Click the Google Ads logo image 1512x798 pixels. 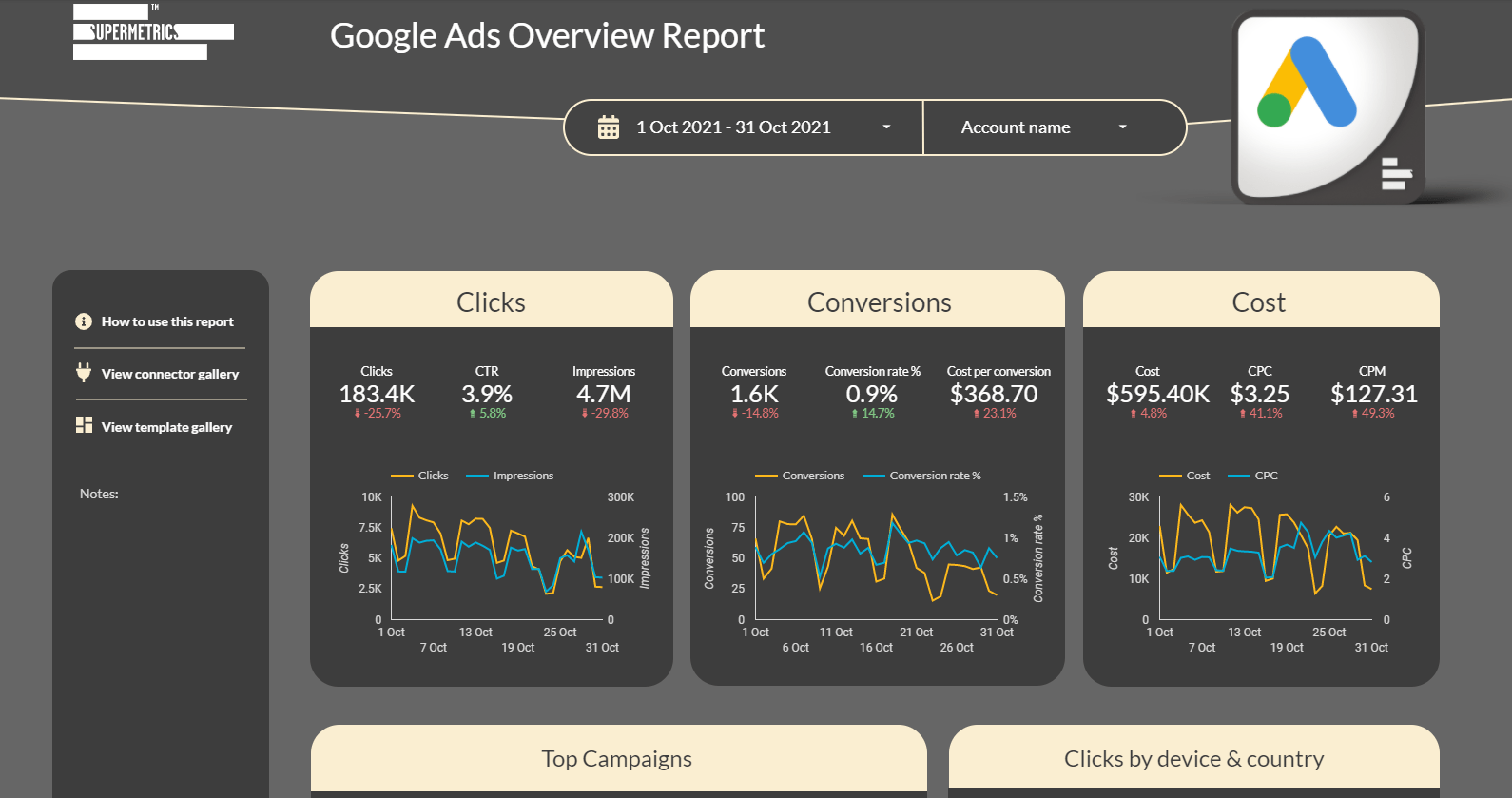(x=1328, y=107)
